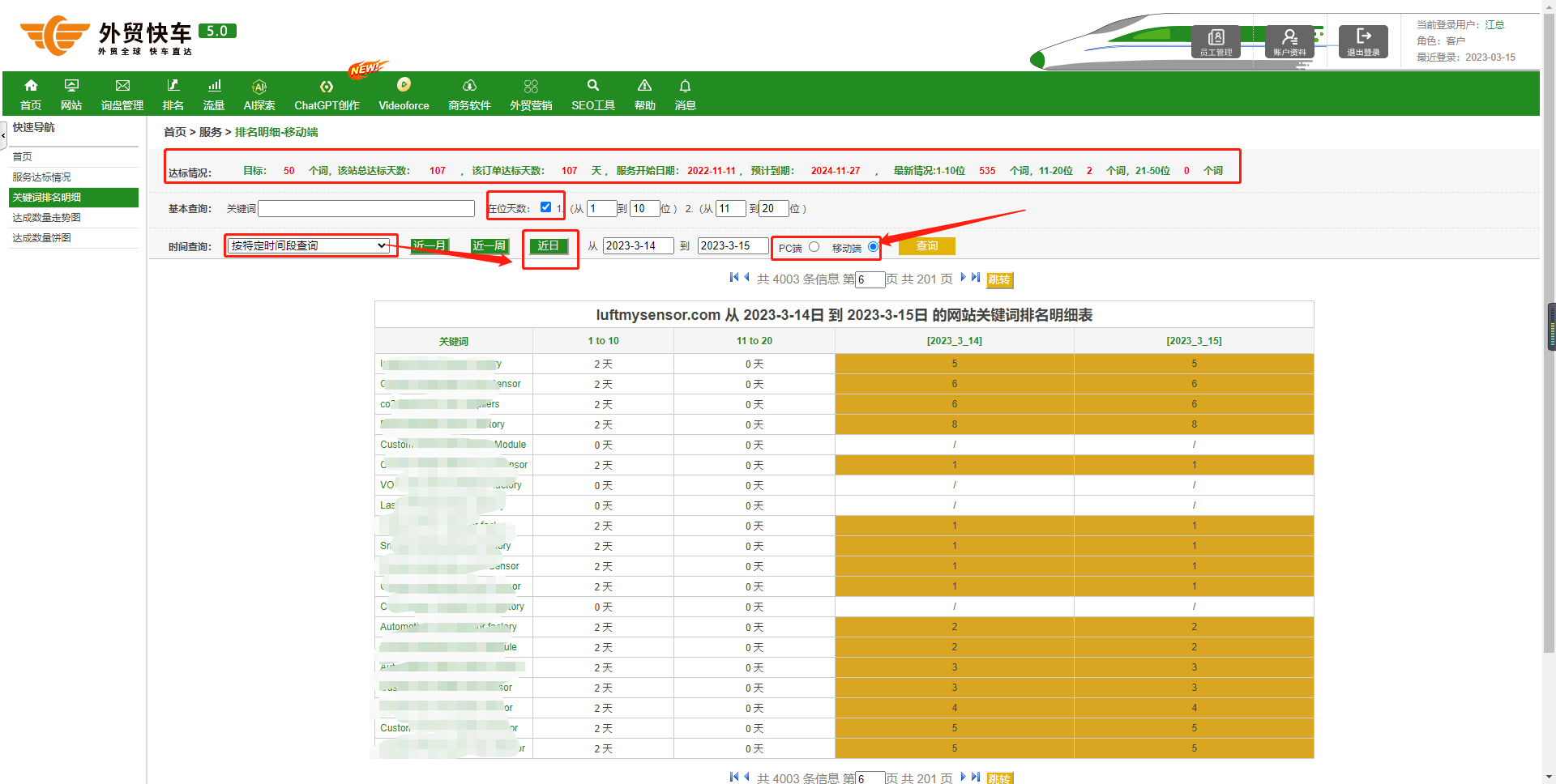Open the 首页 home nav icon

click(x=31, y=95)
